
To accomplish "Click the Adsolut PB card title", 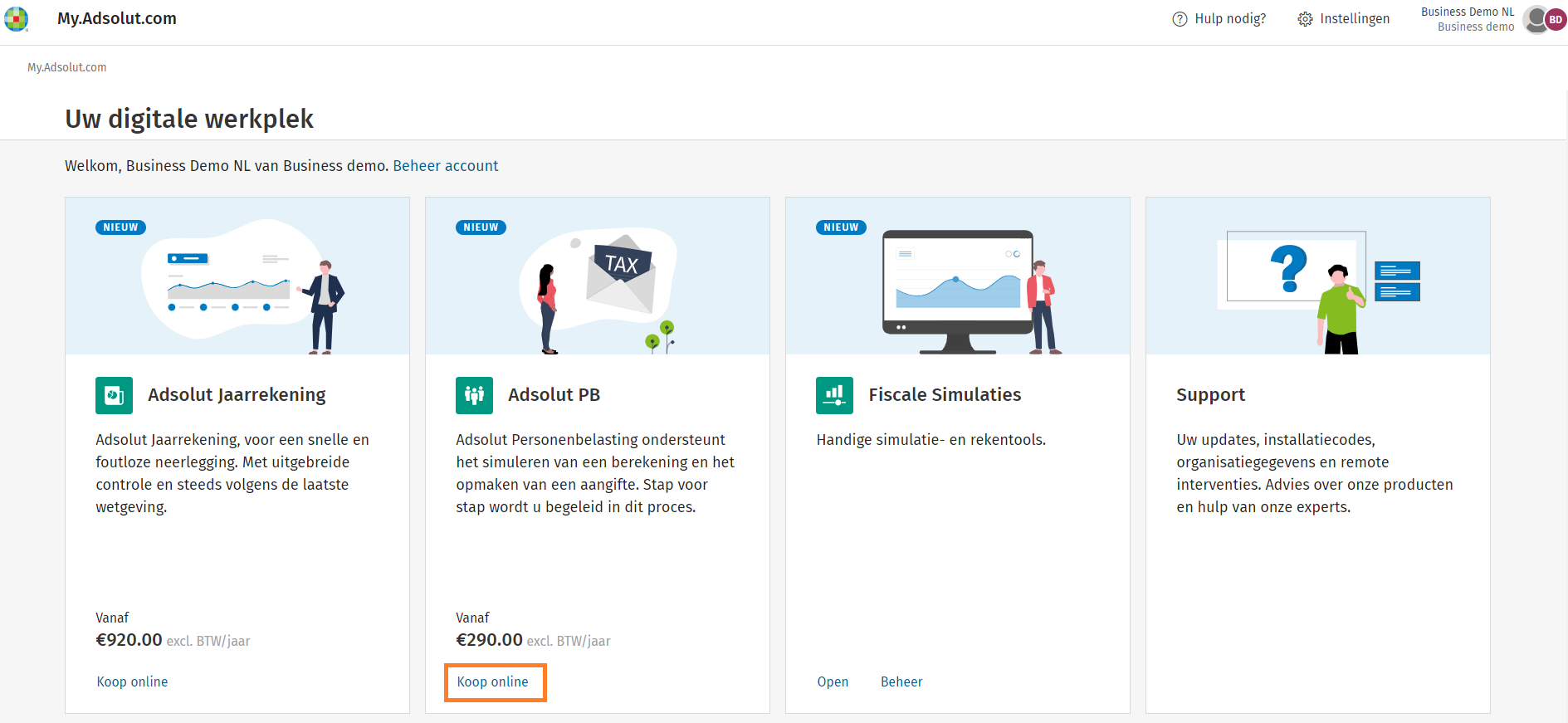I will pos(554,395).
